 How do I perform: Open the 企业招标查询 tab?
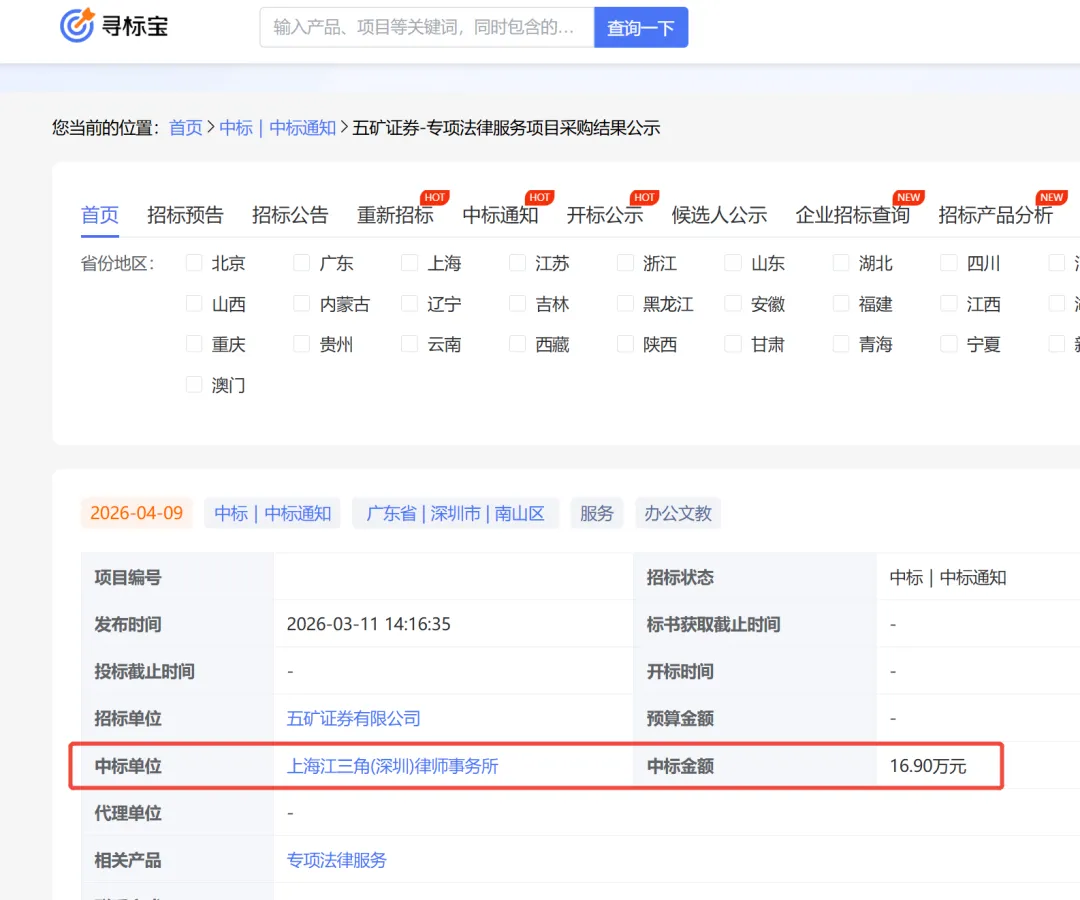tap(853, 216)
